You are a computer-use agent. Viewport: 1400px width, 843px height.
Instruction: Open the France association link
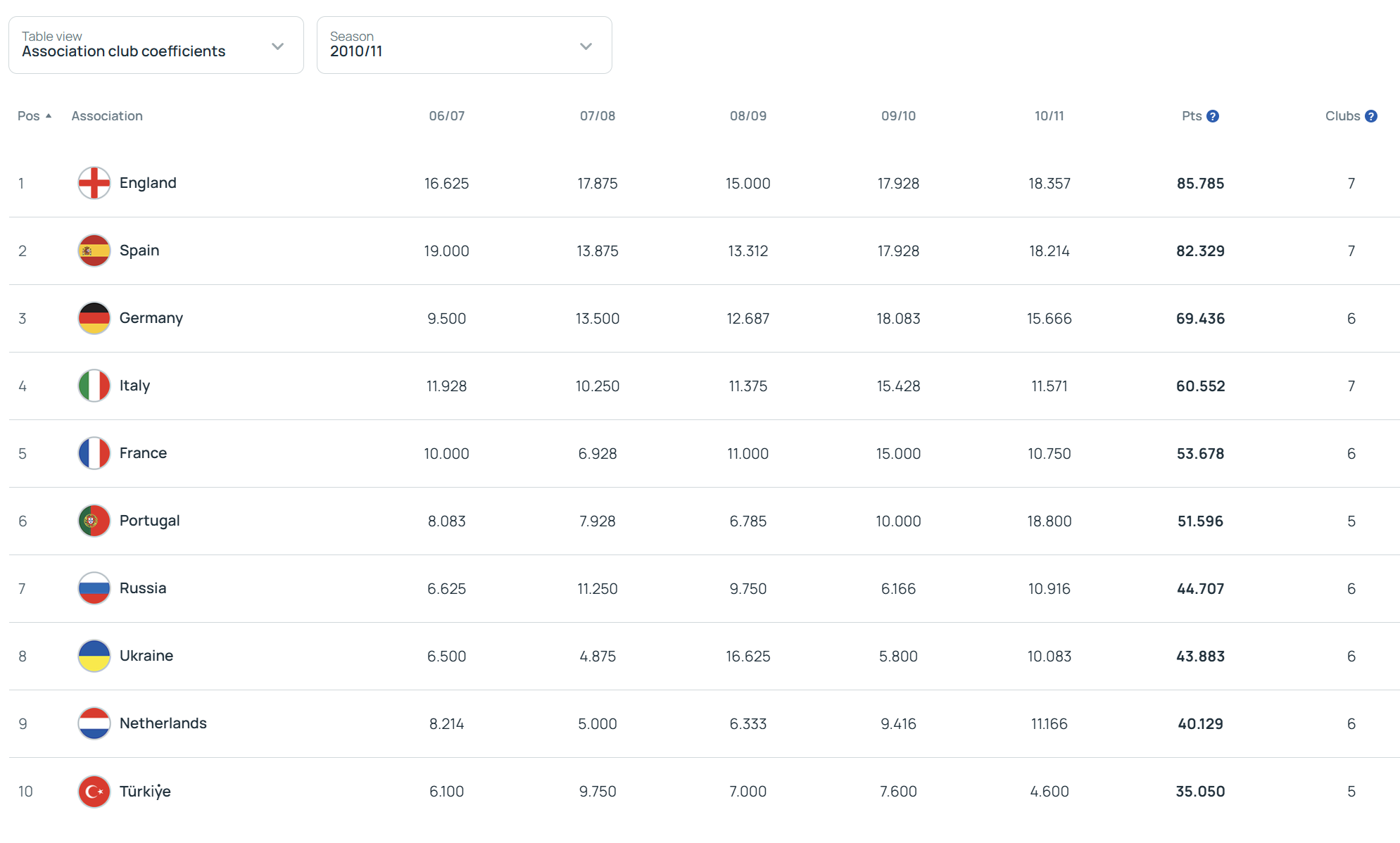click(143, 453)
